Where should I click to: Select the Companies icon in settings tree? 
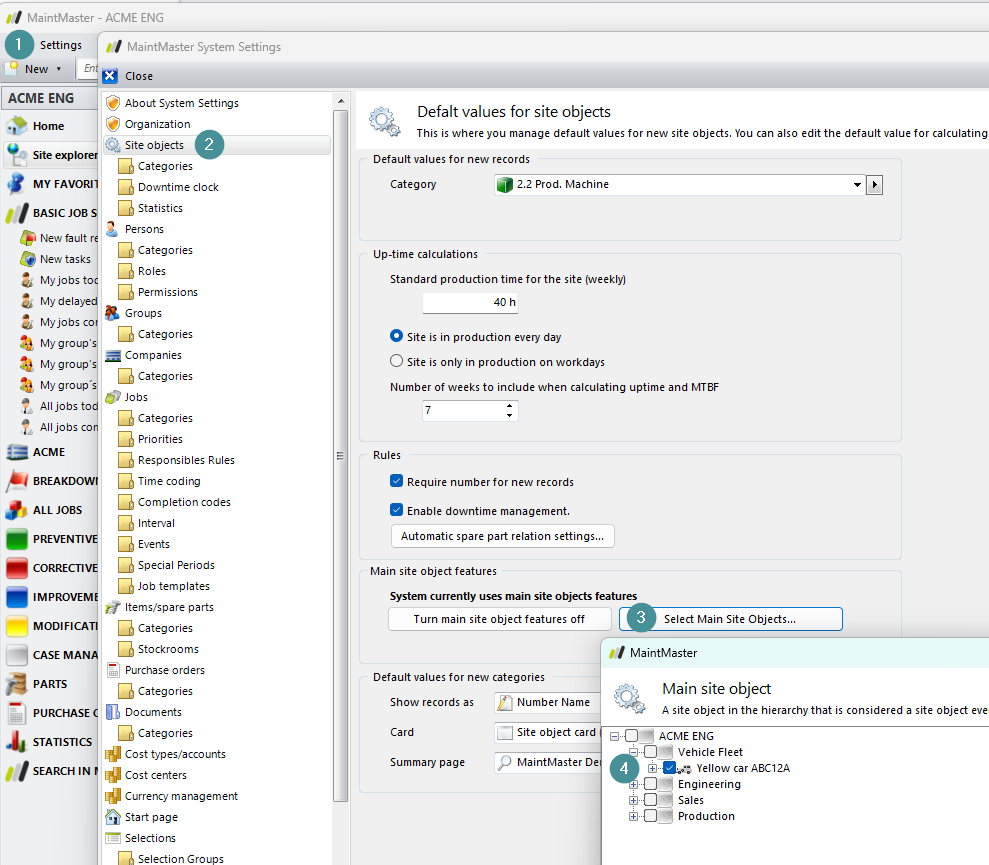[113, 355]
